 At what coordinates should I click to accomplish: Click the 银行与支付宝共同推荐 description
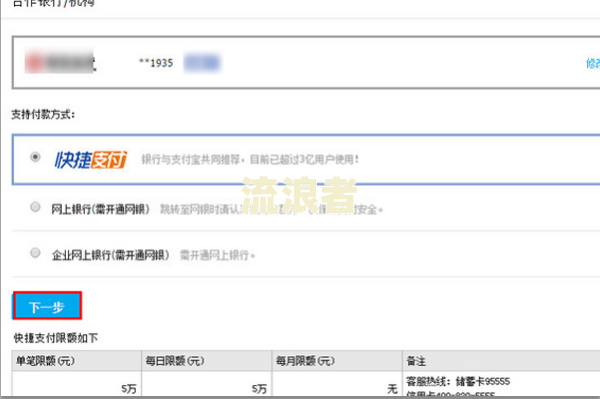pyautogui.click(x=250, y=159)
